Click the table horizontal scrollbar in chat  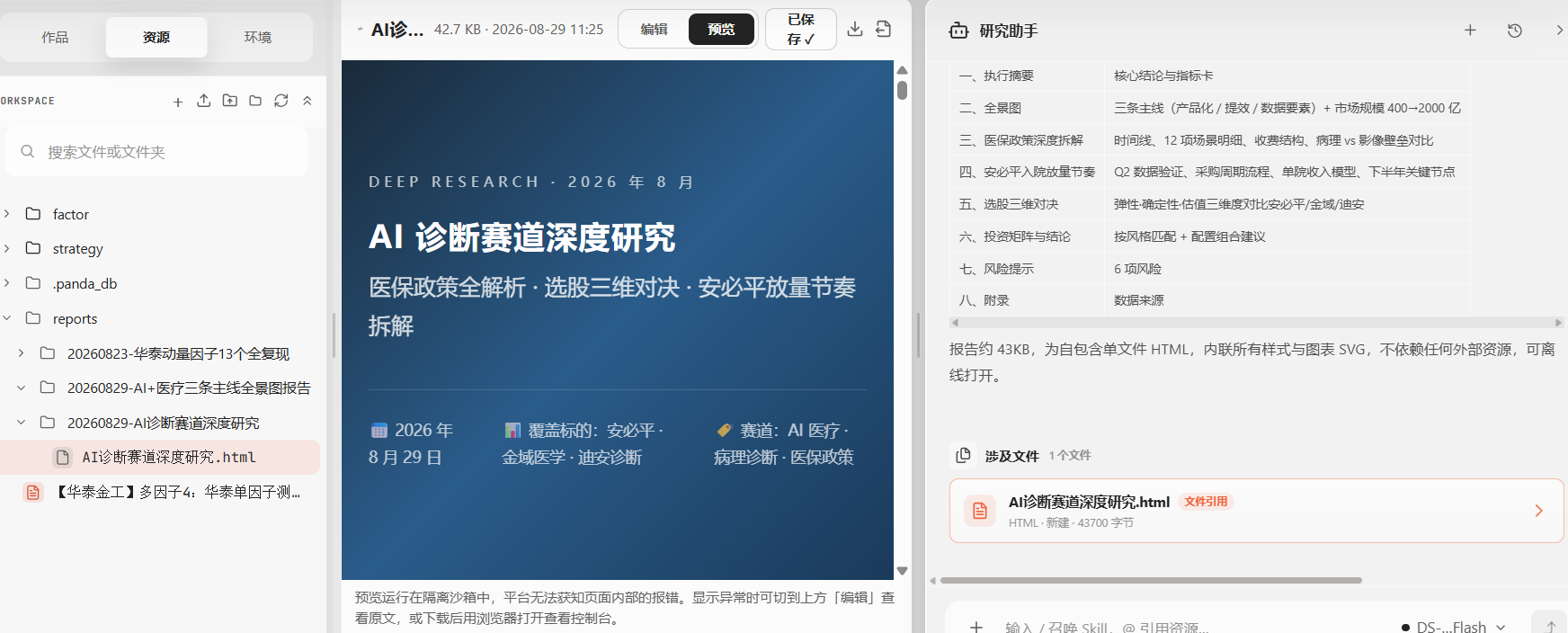(1255, 322)
